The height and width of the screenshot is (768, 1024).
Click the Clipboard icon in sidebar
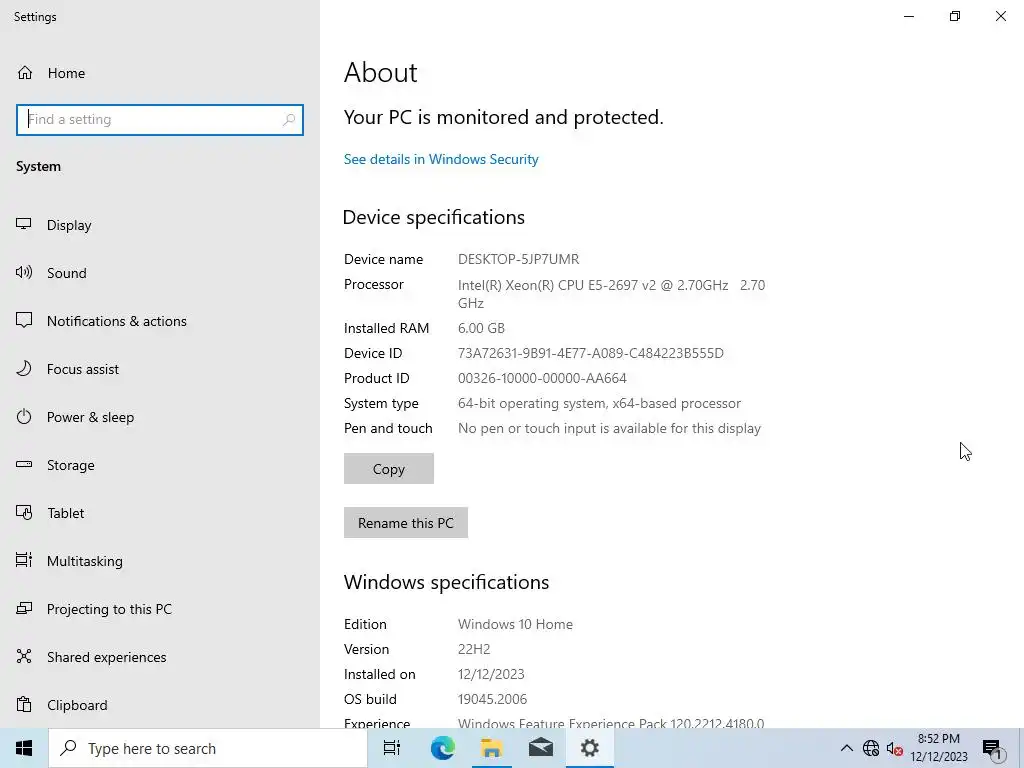24,705
